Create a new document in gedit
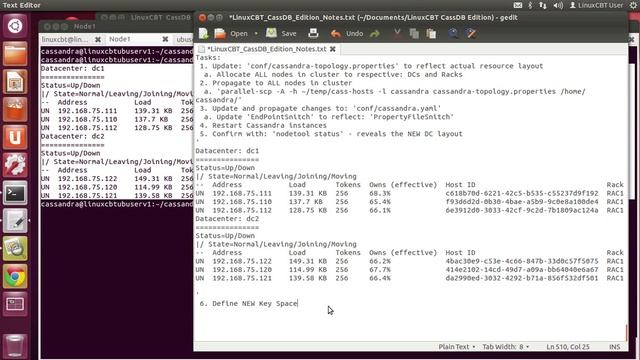The height and width of the screenshot is (360, 640). tap(204, 33)
